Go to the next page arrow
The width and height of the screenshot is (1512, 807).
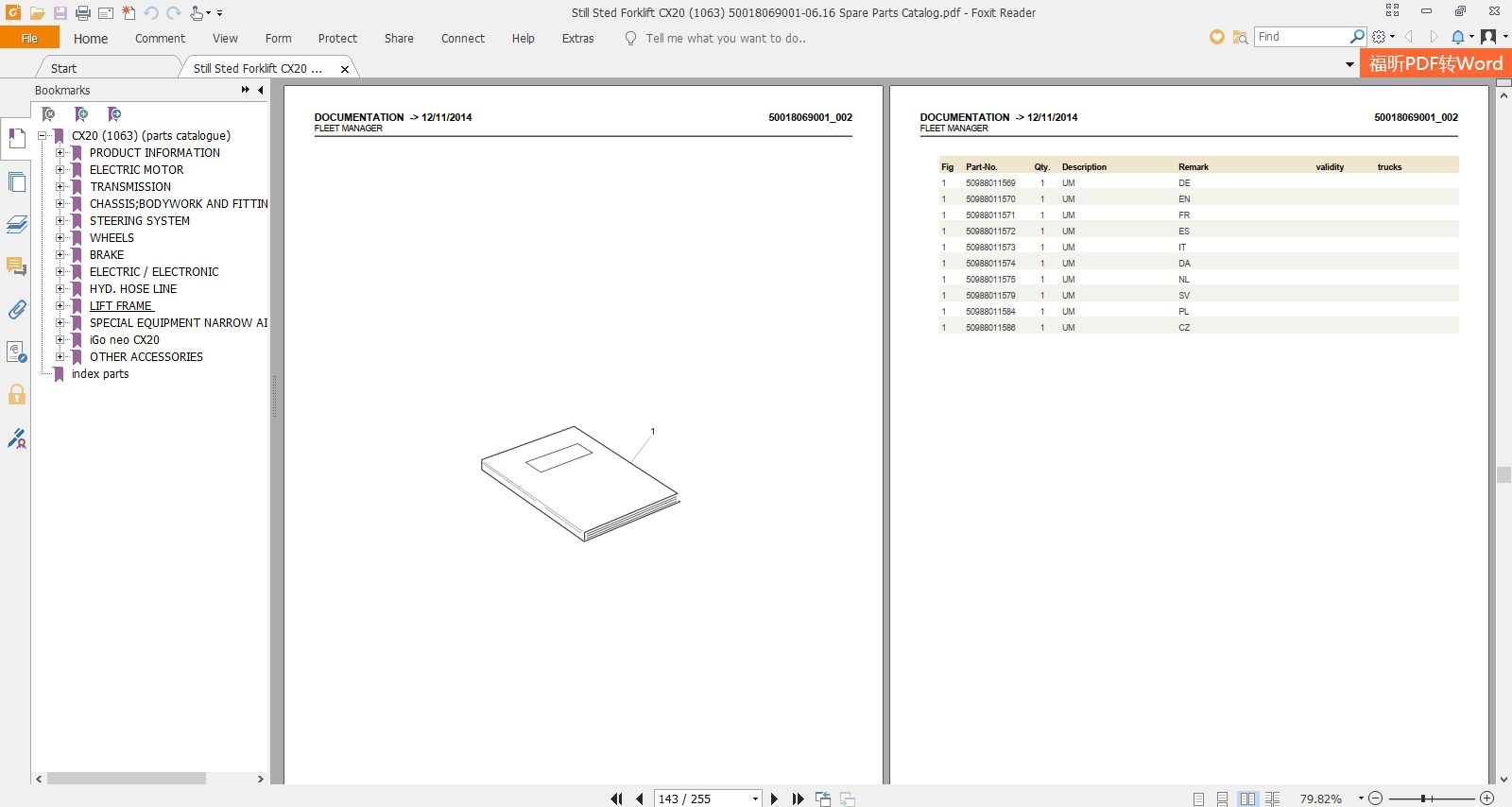click(775, 798)
